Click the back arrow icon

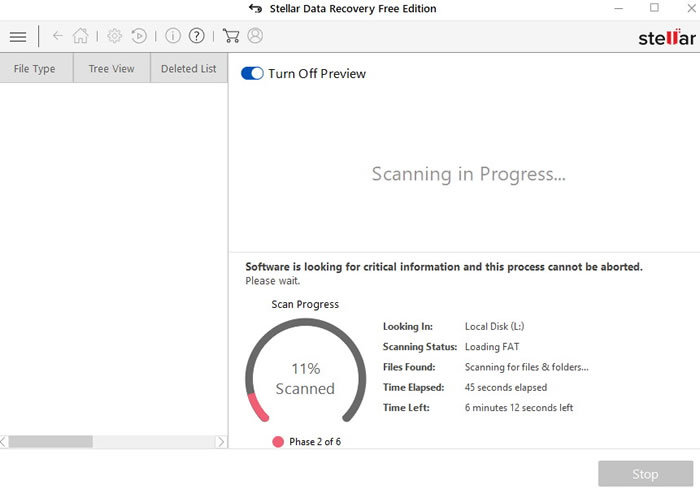pos(57,36)
